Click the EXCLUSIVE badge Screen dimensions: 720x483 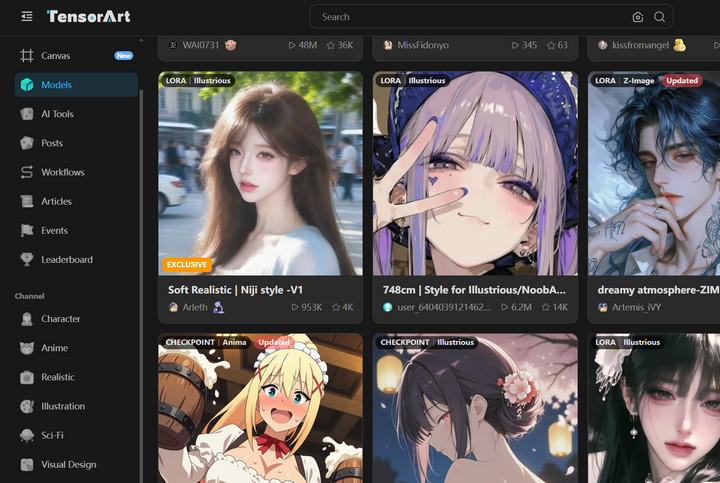[186, 264]
